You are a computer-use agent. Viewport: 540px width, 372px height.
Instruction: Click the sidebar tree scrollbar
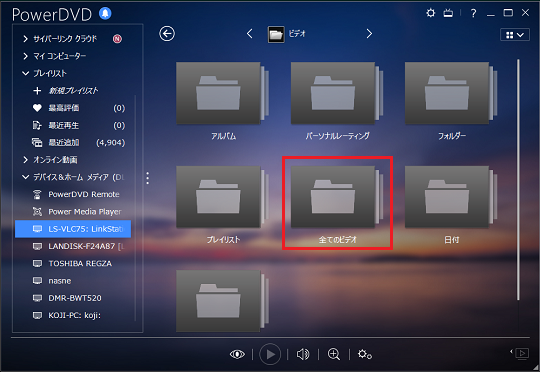[x=135, y=207]
